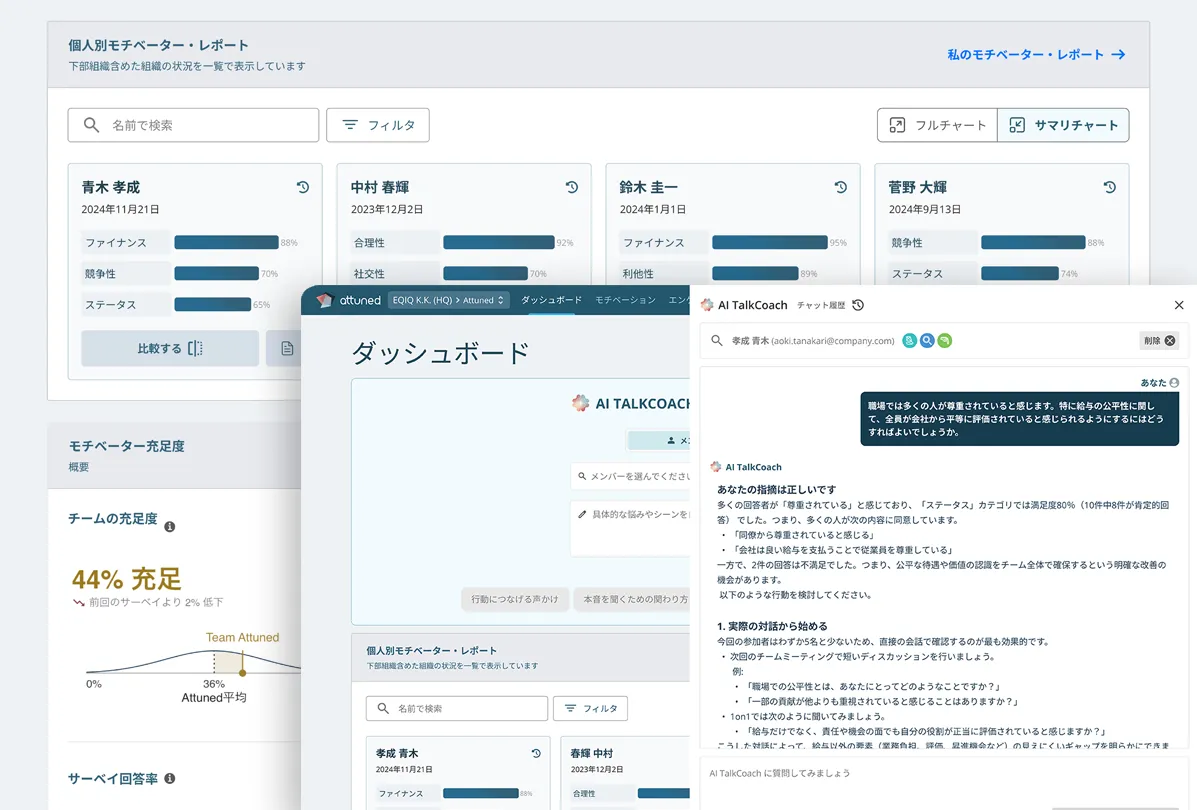
Task: Switch to フルチャート view
Action: tap(937, 125)
